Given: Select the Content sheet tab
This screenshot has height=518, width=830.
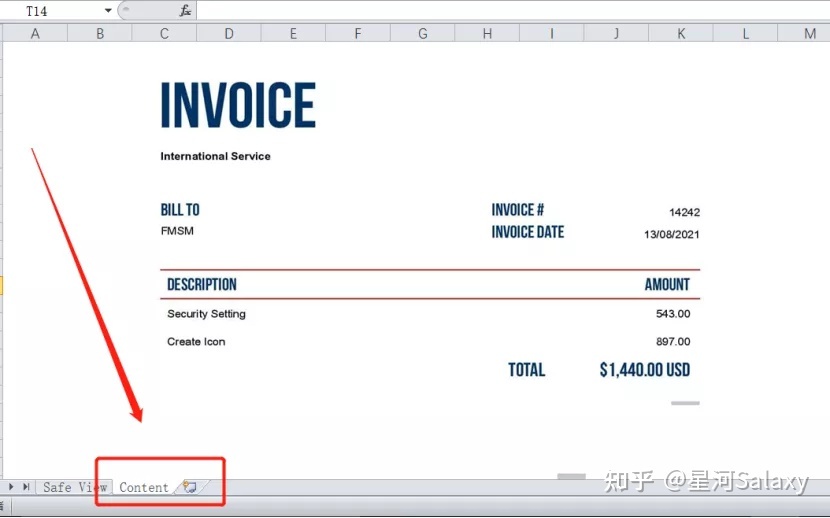Looking at the screenshot, I should point(144,487).
